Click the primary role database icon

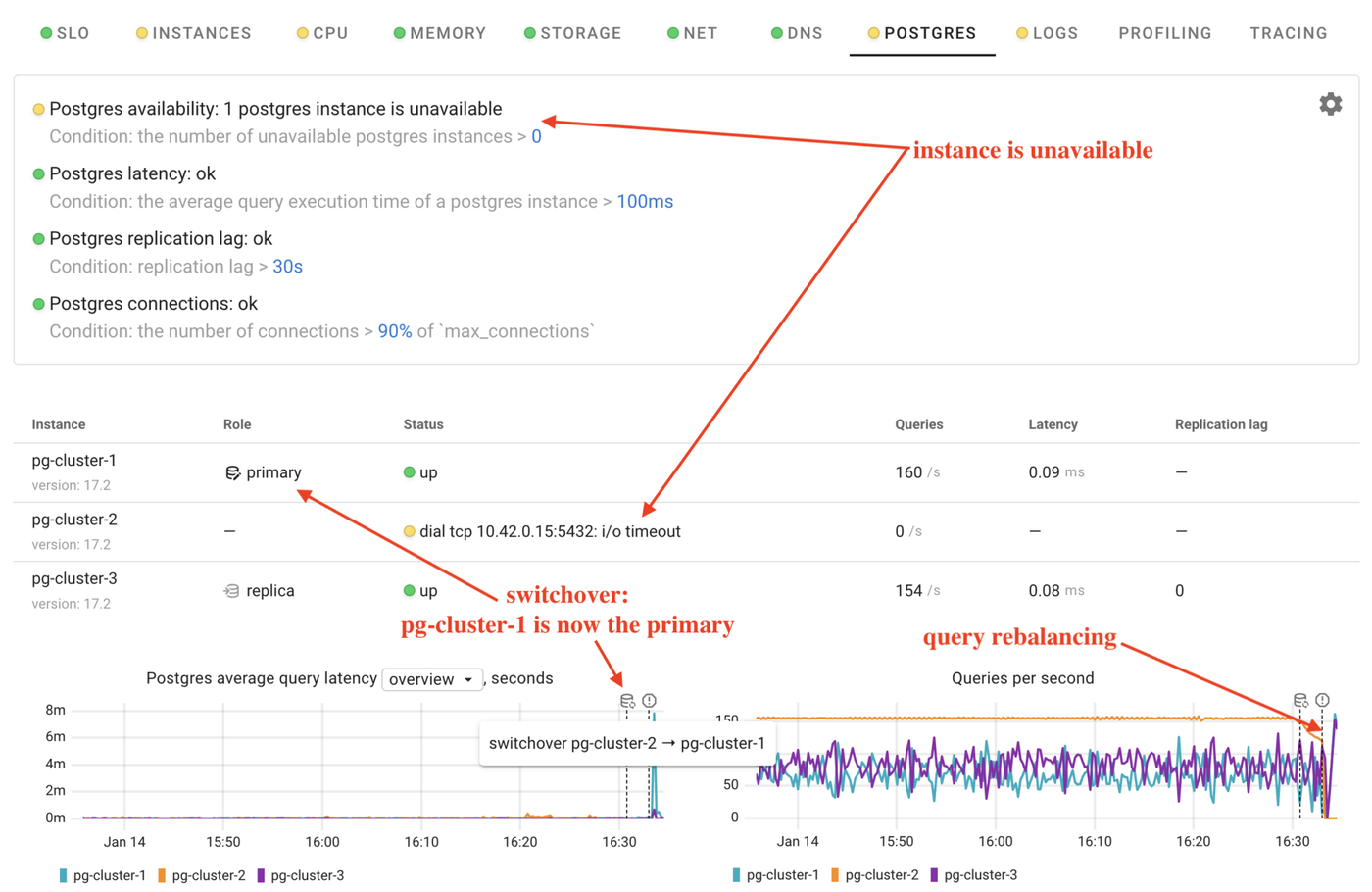coord(232,473)
